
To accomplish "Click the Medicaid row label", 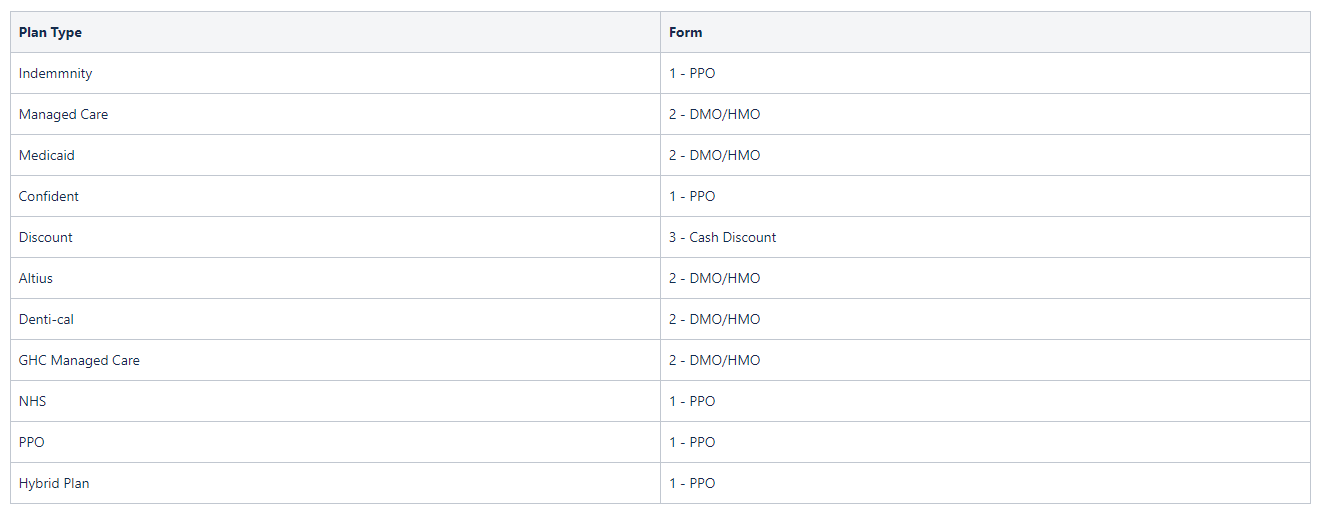I will (x=47, y=155).
